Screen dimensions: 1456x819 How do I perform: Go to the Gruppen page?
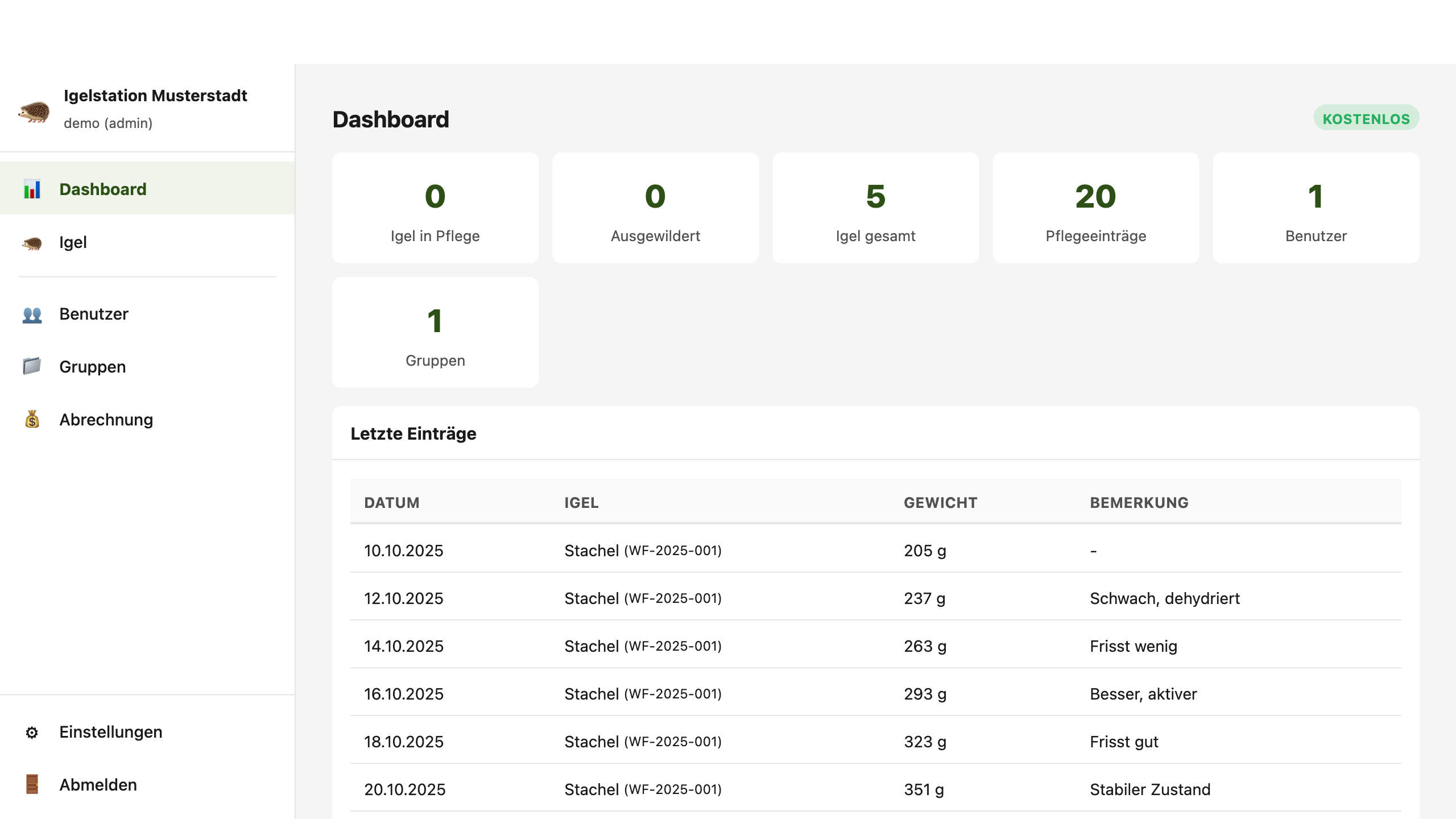pyautogui.click(x=92, y=367)
